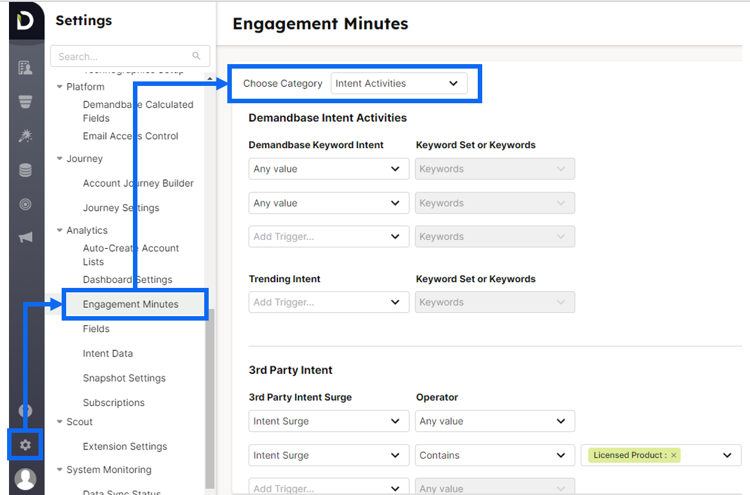Open the database stack icon in sidebar
The width and height of the screenshot is (750, 495).
[25, 170]
